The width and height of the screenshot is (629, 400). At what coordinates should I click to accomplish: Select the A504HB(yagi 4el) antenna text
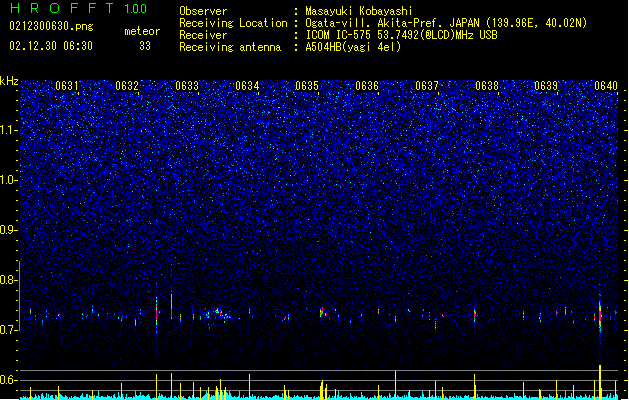click(353, 47)
